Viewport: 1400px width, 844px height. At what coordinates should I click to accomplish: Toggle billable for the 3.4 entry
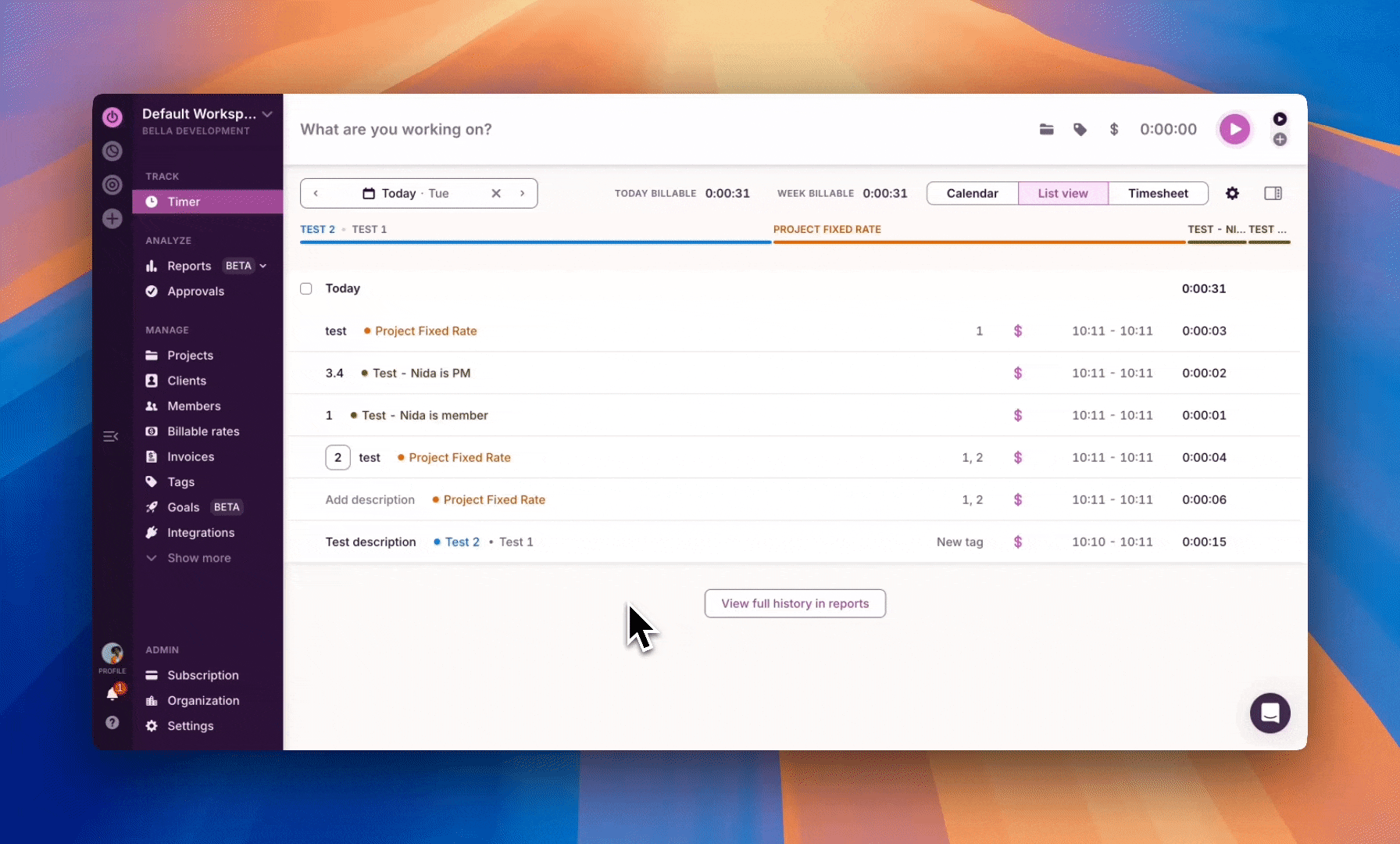point(1017,374)
